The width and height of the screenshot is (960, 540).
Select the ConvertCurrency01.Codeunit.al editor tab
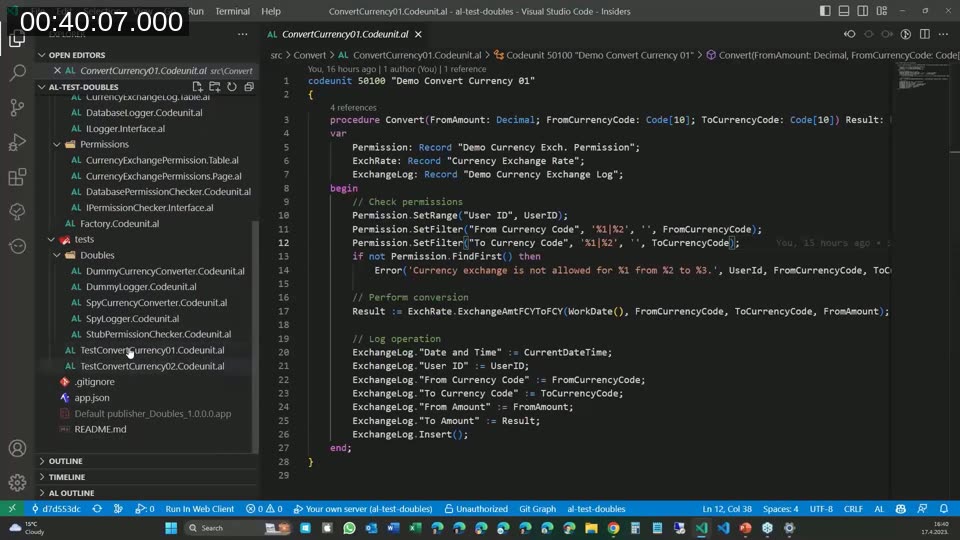click(345, 34)
